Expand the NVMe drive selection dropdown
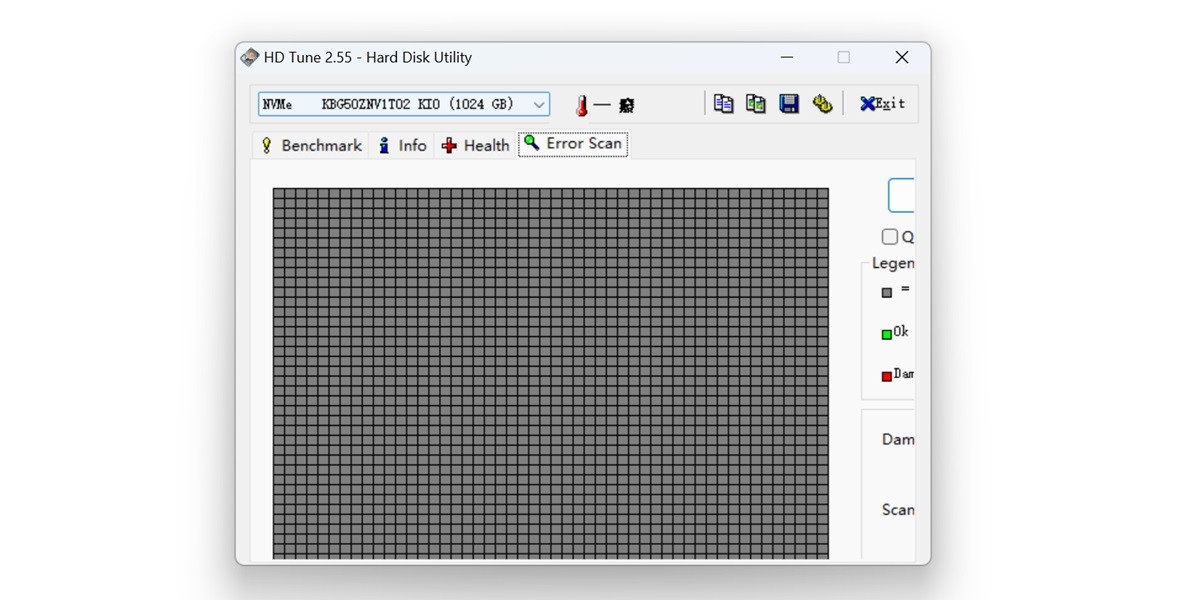This screenshot has height=600, width=1200. click(539, 104)
